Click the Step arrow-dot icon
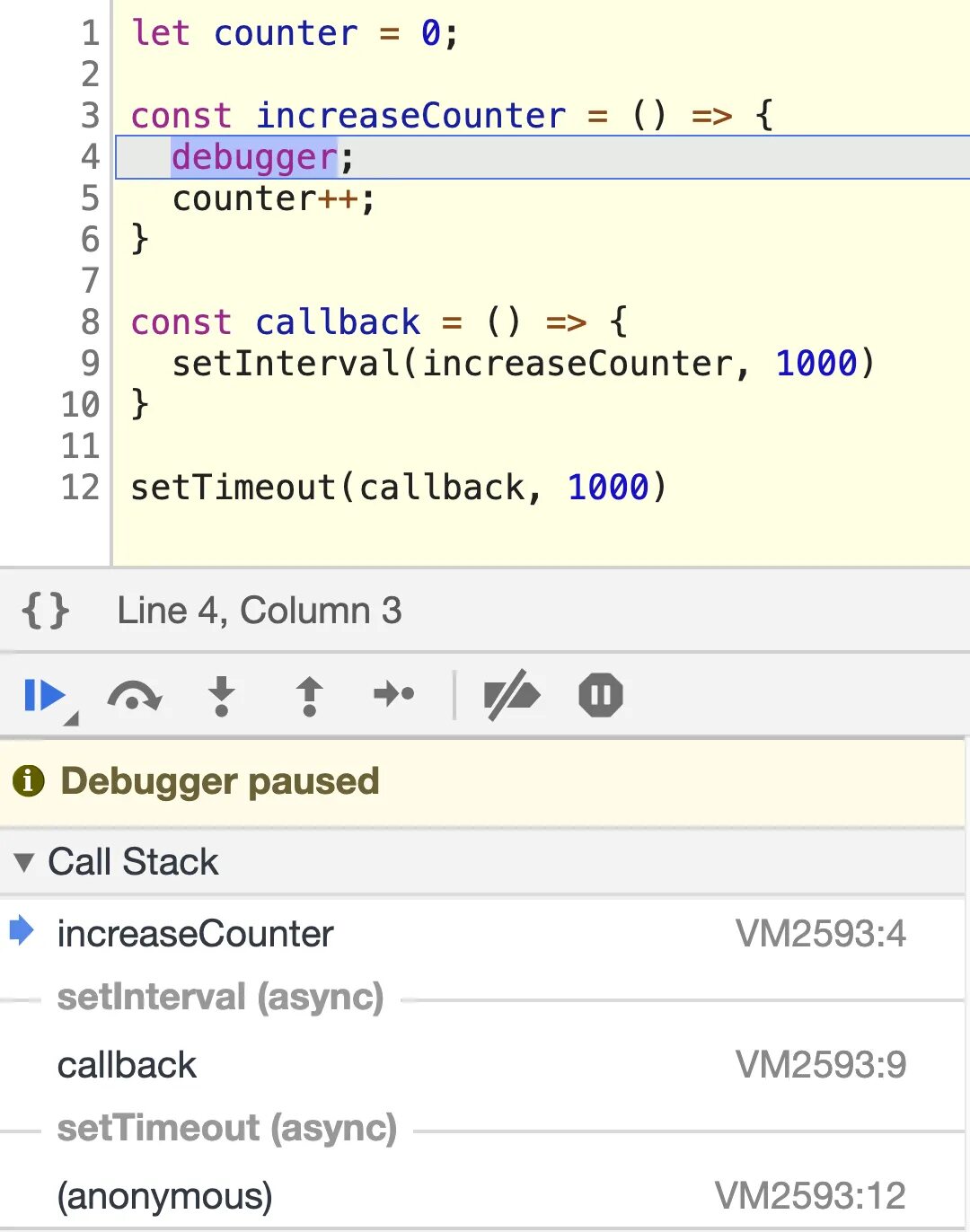Viewport: 970px width, 1232px height. pyautogui.click(x=393, y=694)
